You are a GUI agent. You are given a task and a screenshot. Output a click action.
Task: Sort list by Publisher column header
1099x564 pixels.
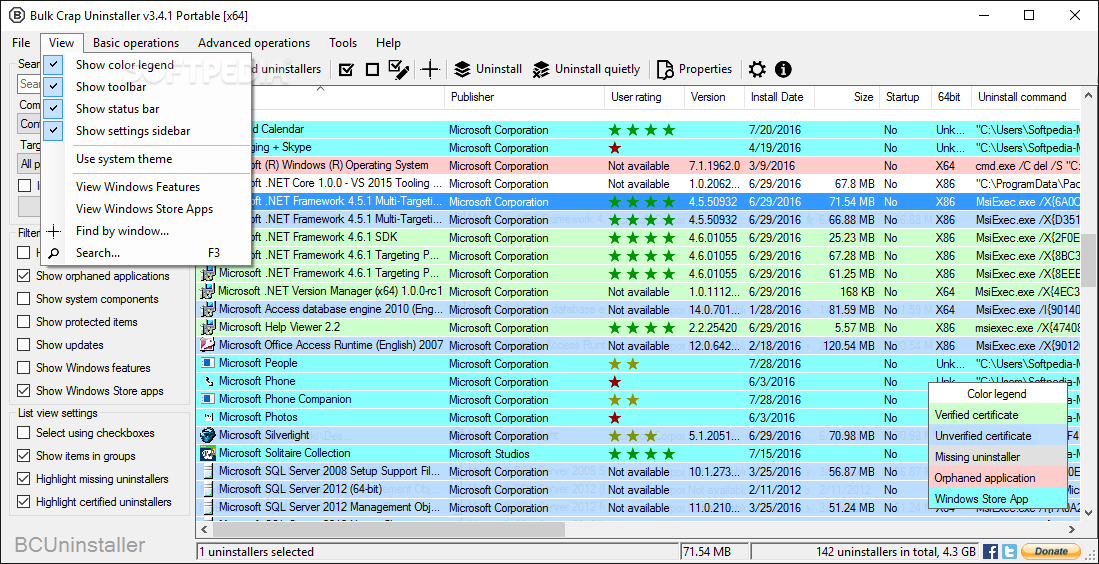coord(524,97)
